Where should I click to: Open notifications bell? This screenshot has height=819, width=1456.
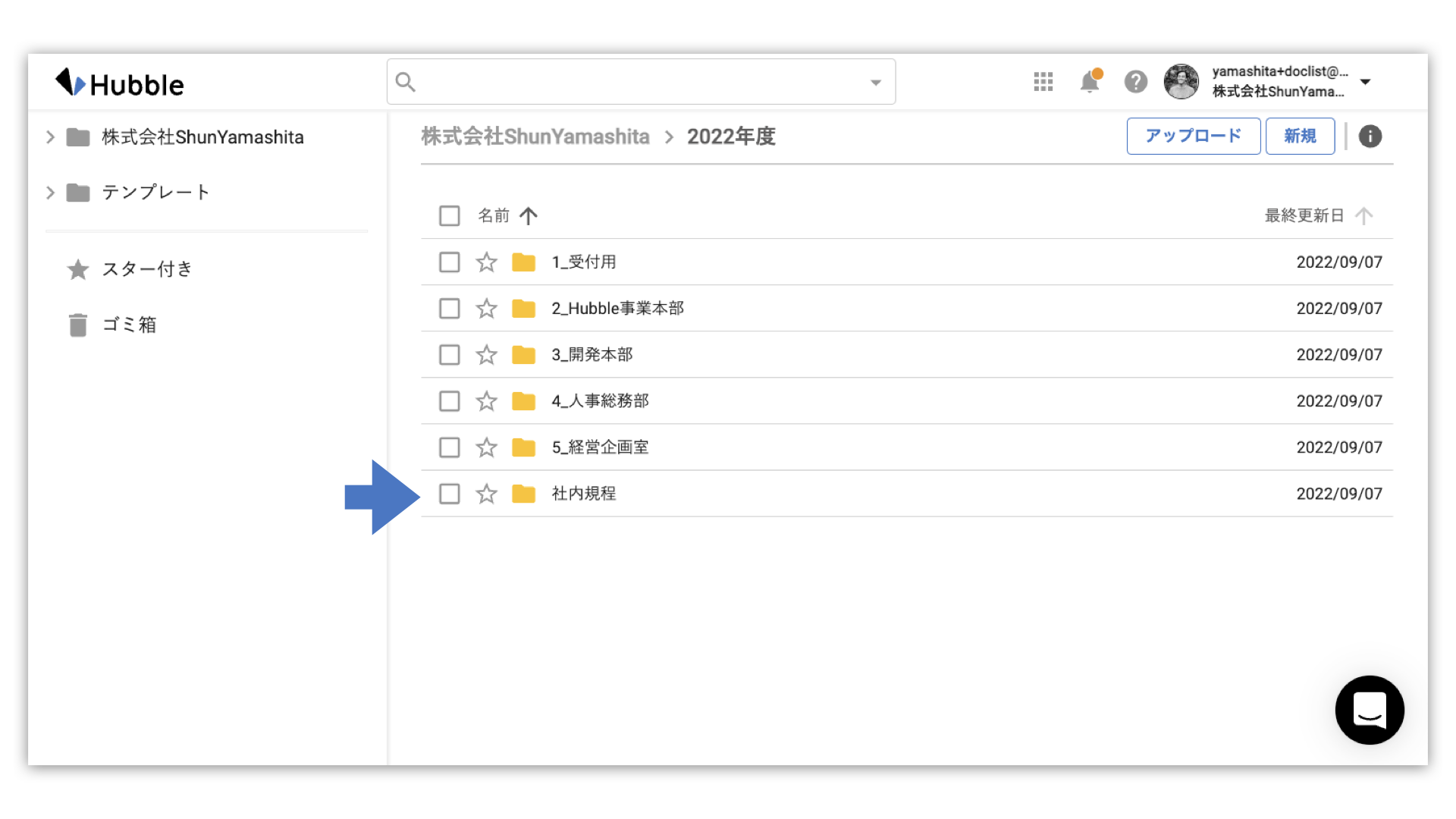click(1090, 82)
